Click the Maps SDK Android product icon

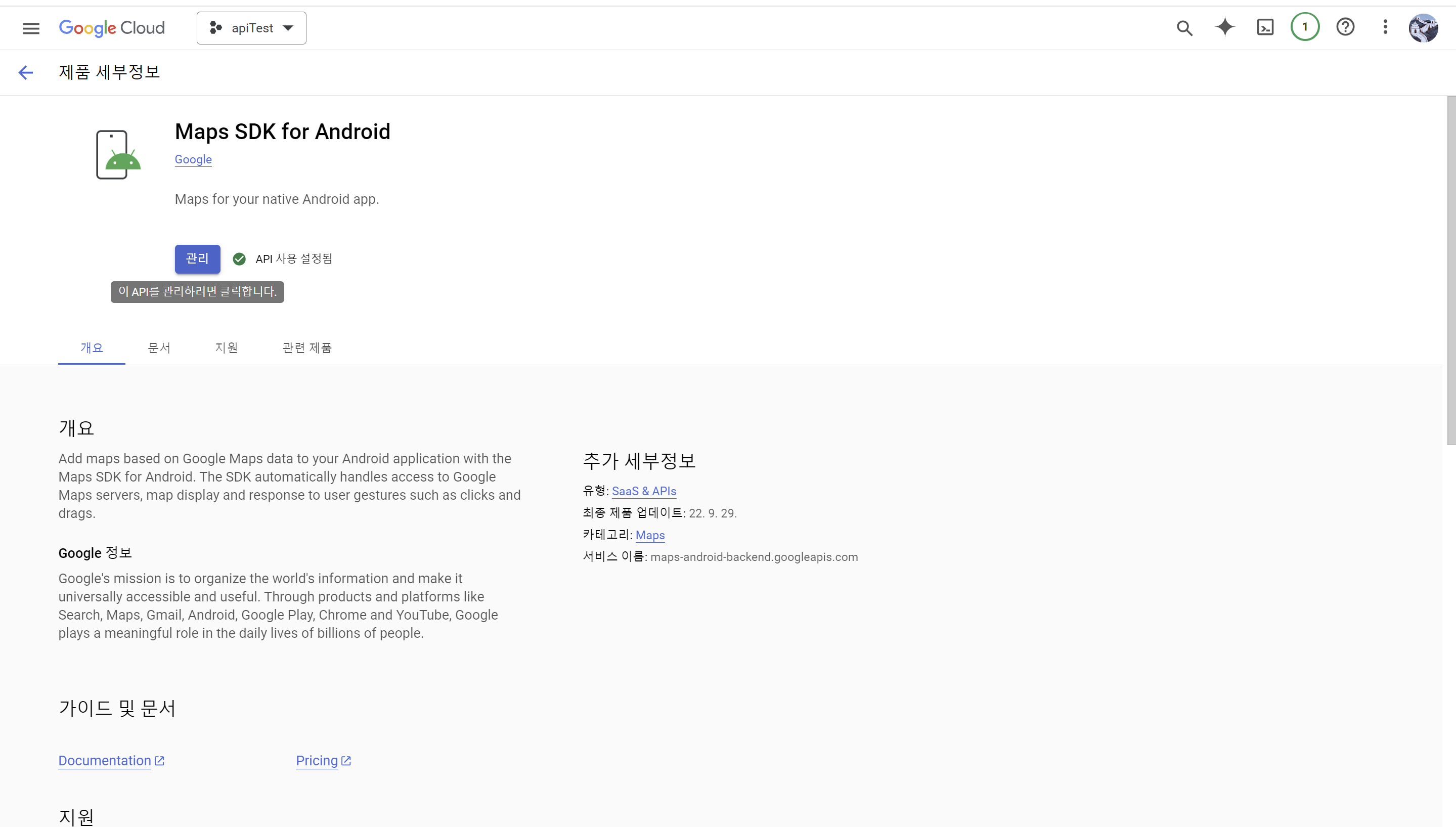coord(118,154)
